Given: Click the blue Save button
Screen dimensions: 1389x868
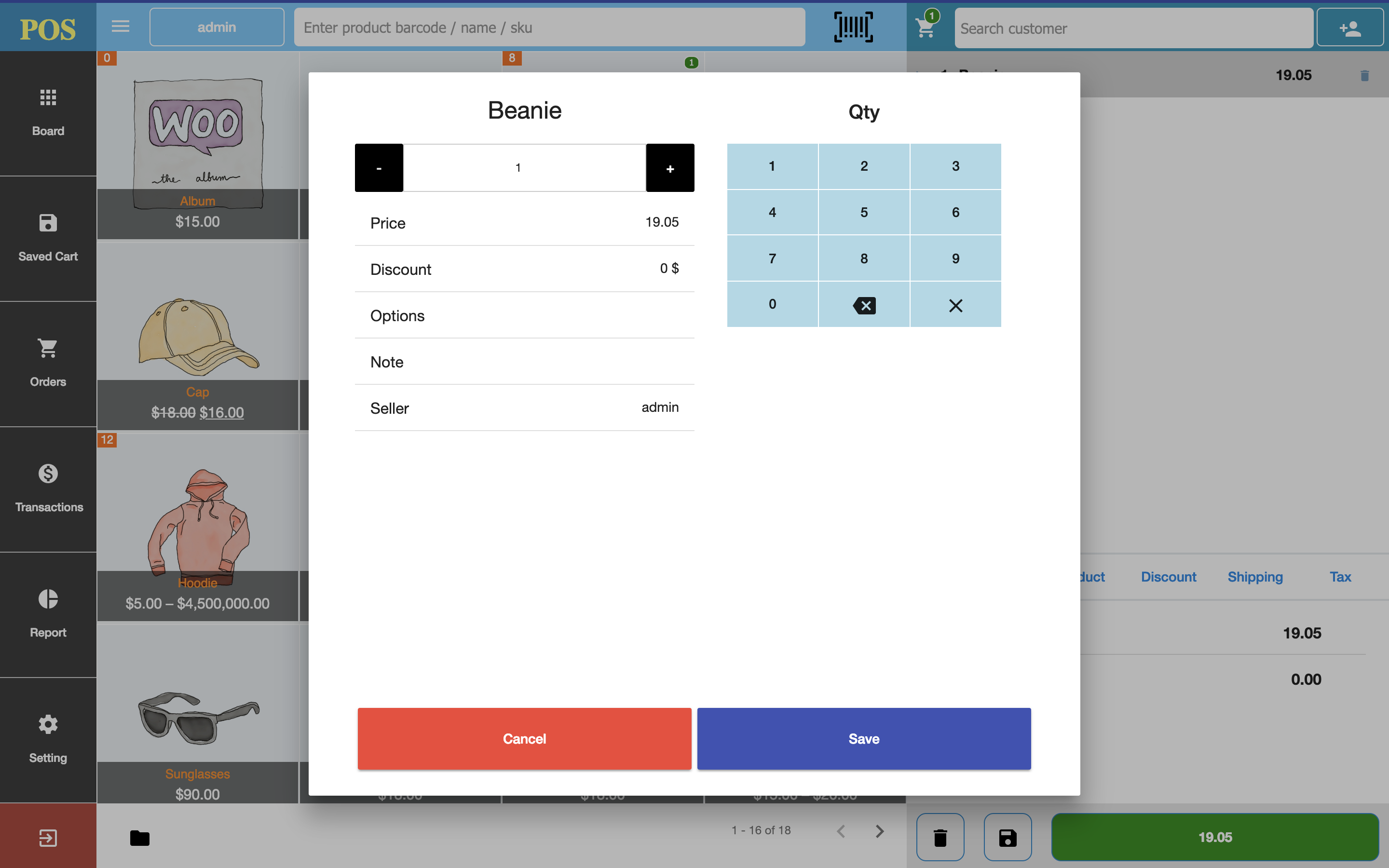Looking at the screenshot, I should [863, 738].
